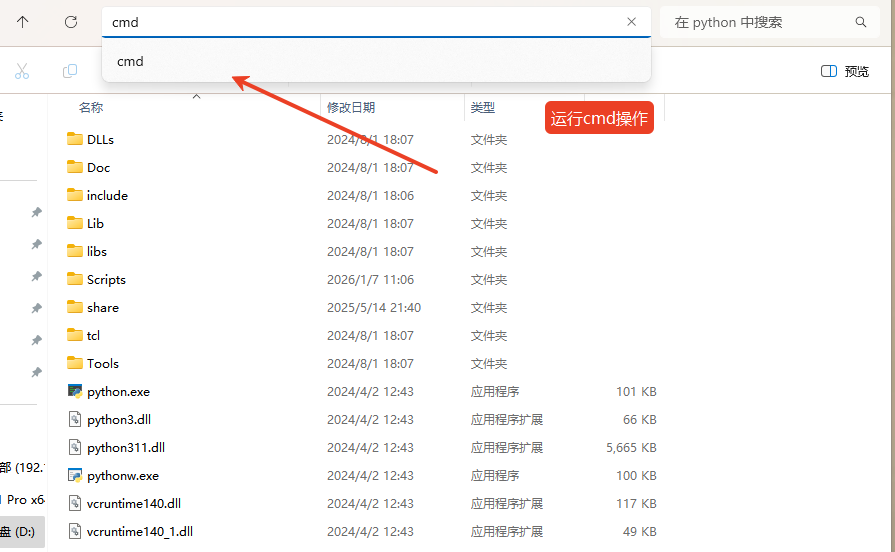Select the vcruntime140_1.dll file icon

[x=75, y=531]
